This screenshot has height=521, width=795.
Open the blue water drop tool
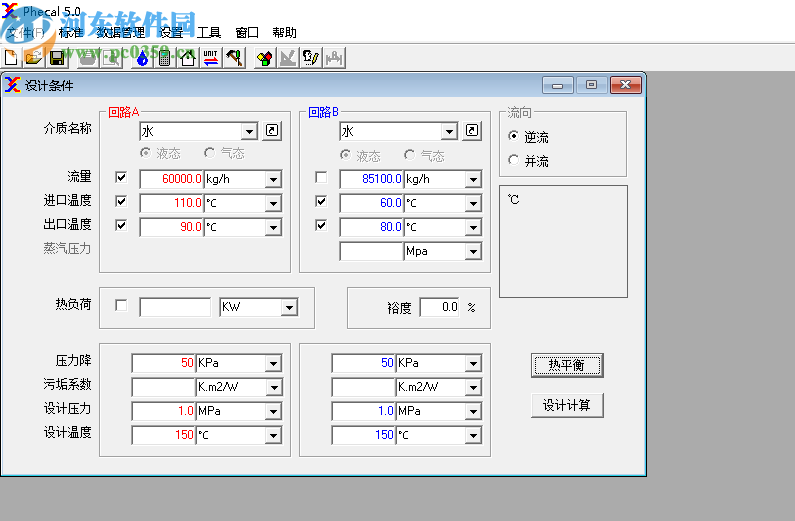click(142, 58)
